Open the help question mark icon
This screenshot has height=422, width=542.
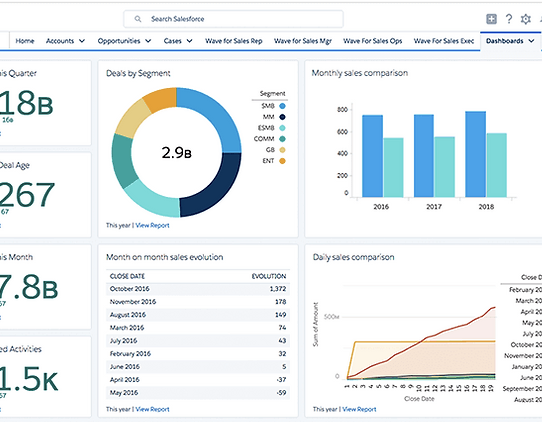pyautogui.click(x=509, y=19)
